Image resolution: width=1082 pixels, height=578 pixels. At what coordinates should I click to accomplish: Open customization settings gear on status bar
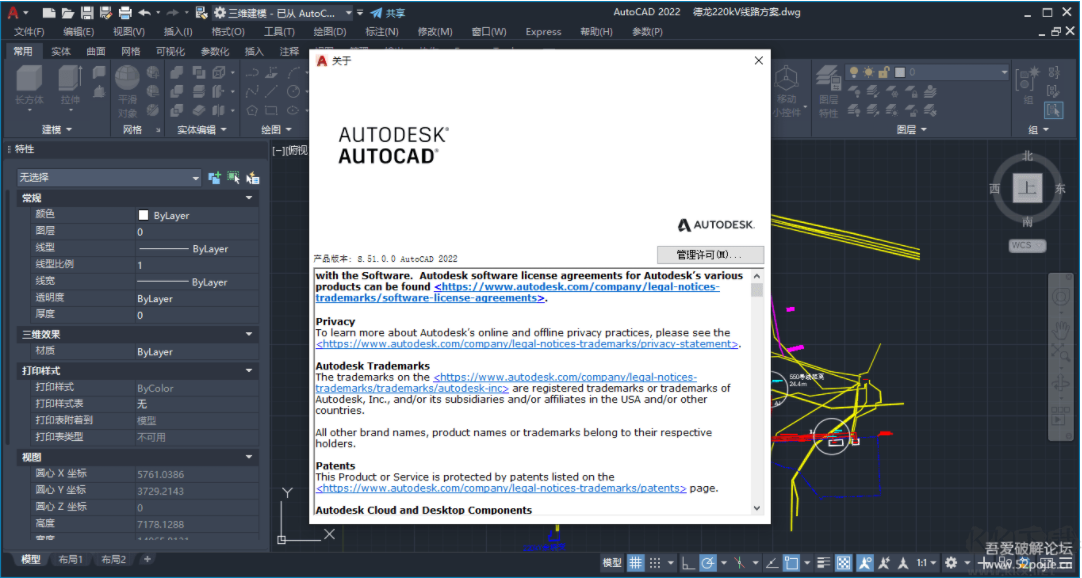coord(953,562)
